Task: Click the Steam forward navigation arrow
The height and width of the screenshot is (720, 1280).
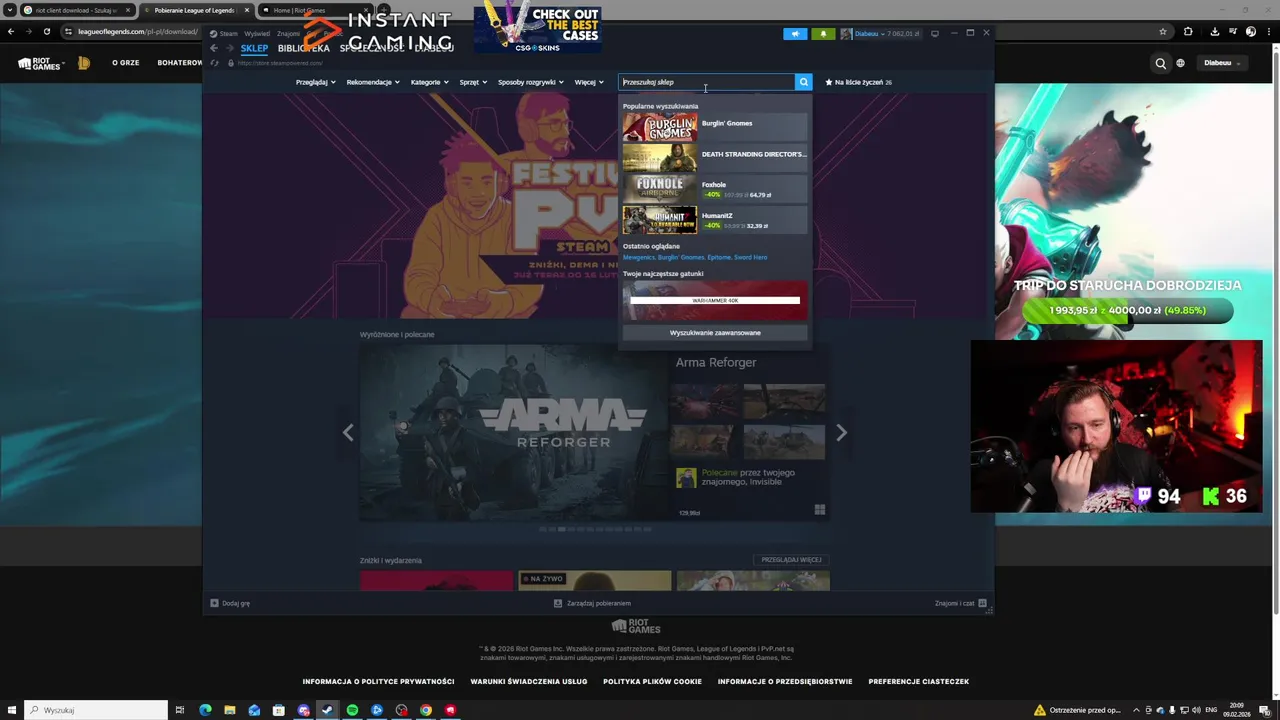Action: coord(230,48)
